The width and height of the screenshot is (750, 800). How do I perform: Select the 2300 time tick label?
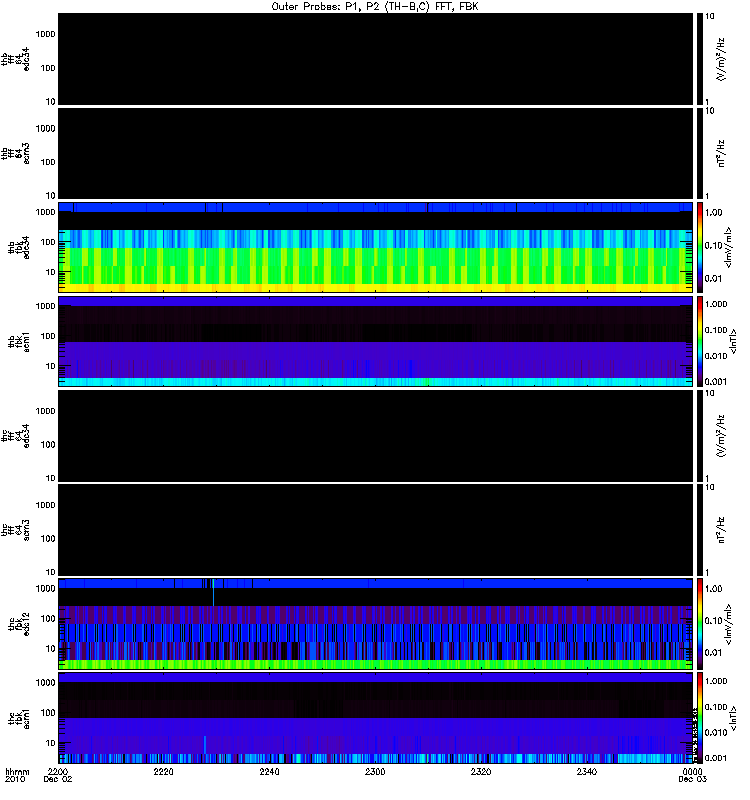(375, 771)
